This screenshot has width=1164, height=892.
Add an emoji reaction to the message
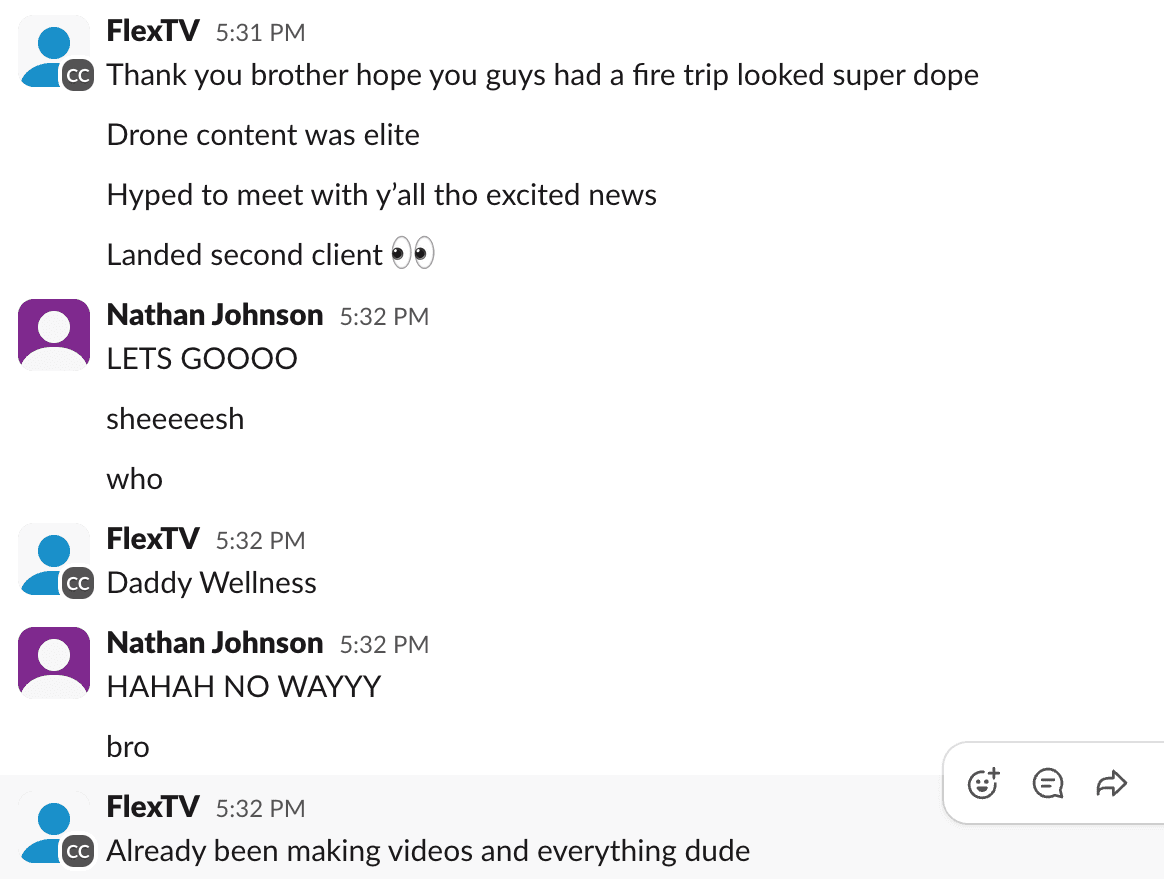984,784
